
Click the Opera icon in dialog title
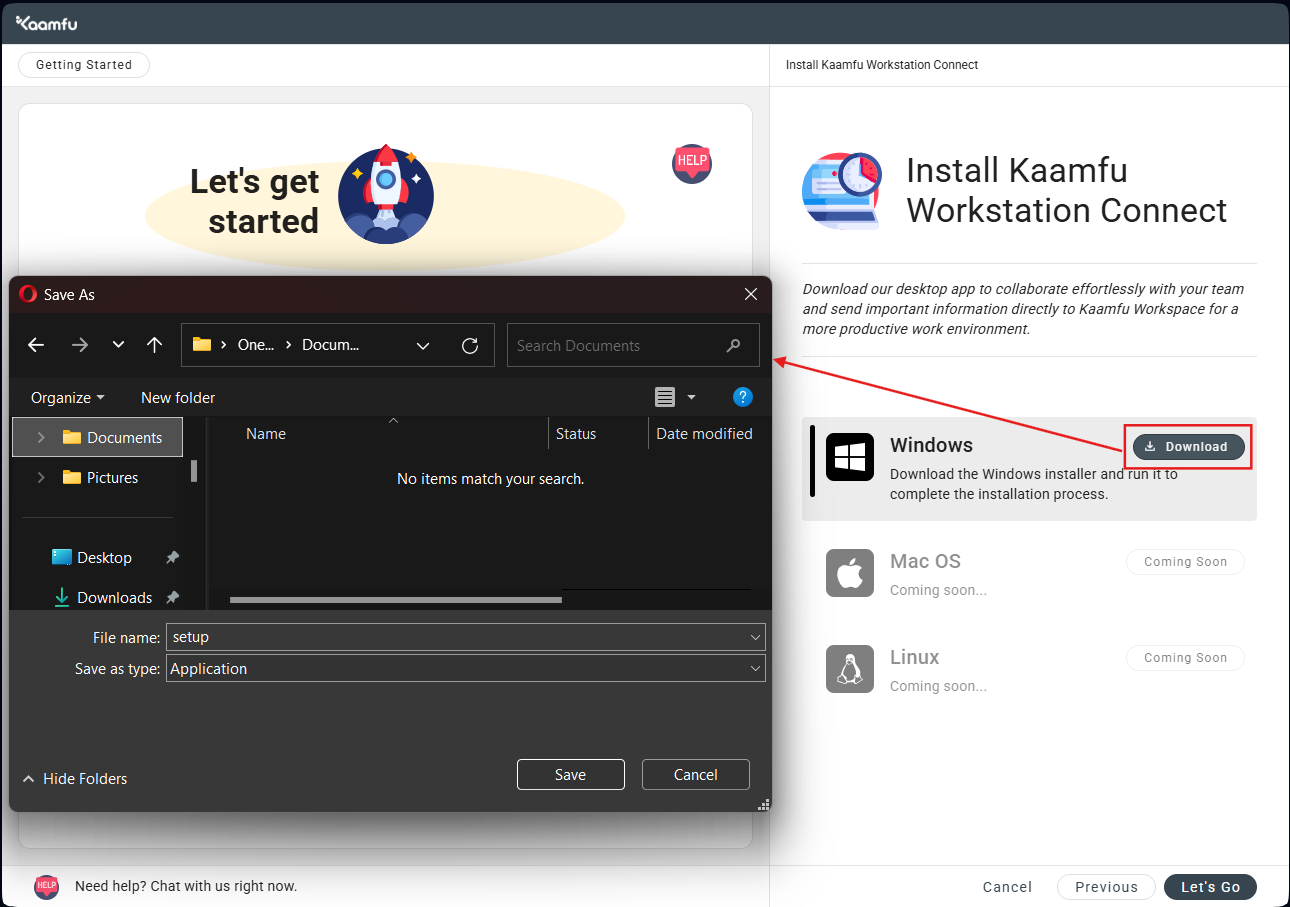28,294
